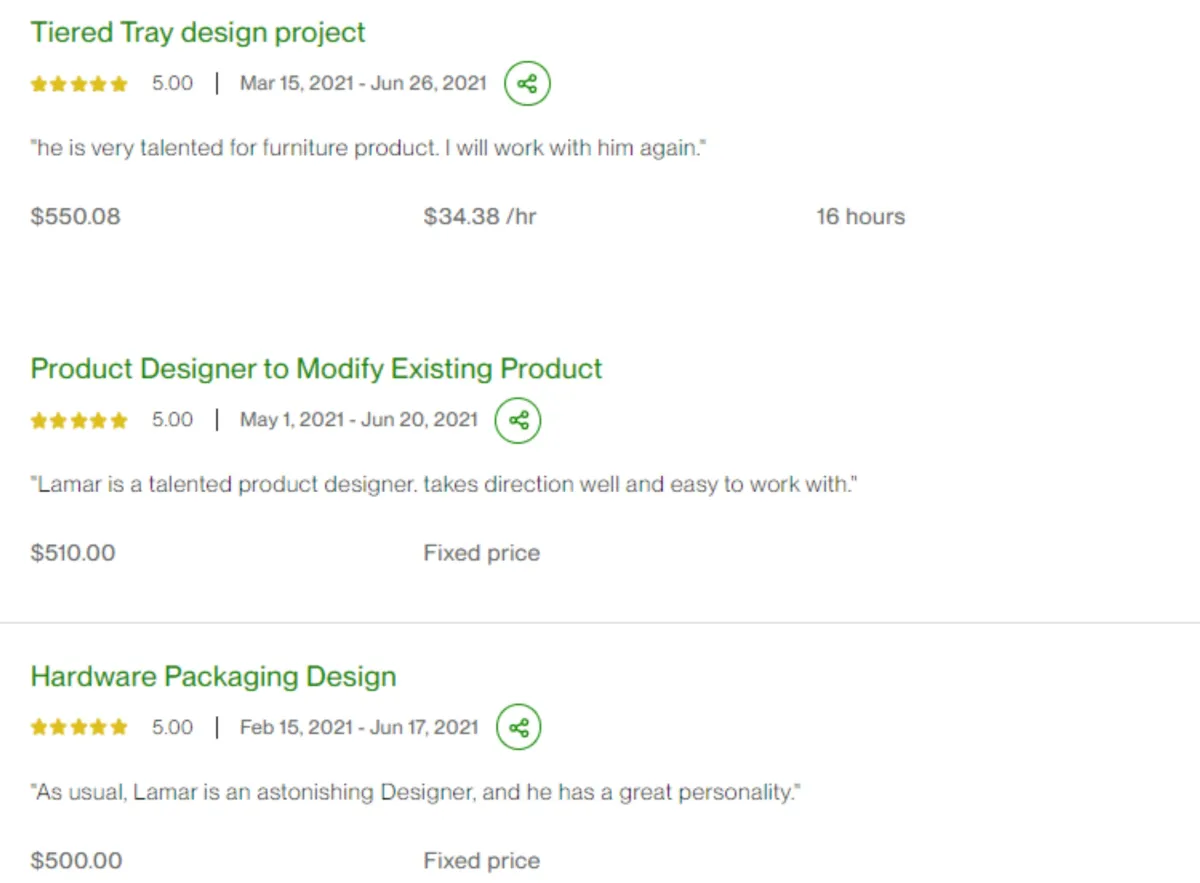Image resolution: width=1200 pixels, height=883 pixels.
Task: Click the 16 hours label
Action: pos(860,217)
